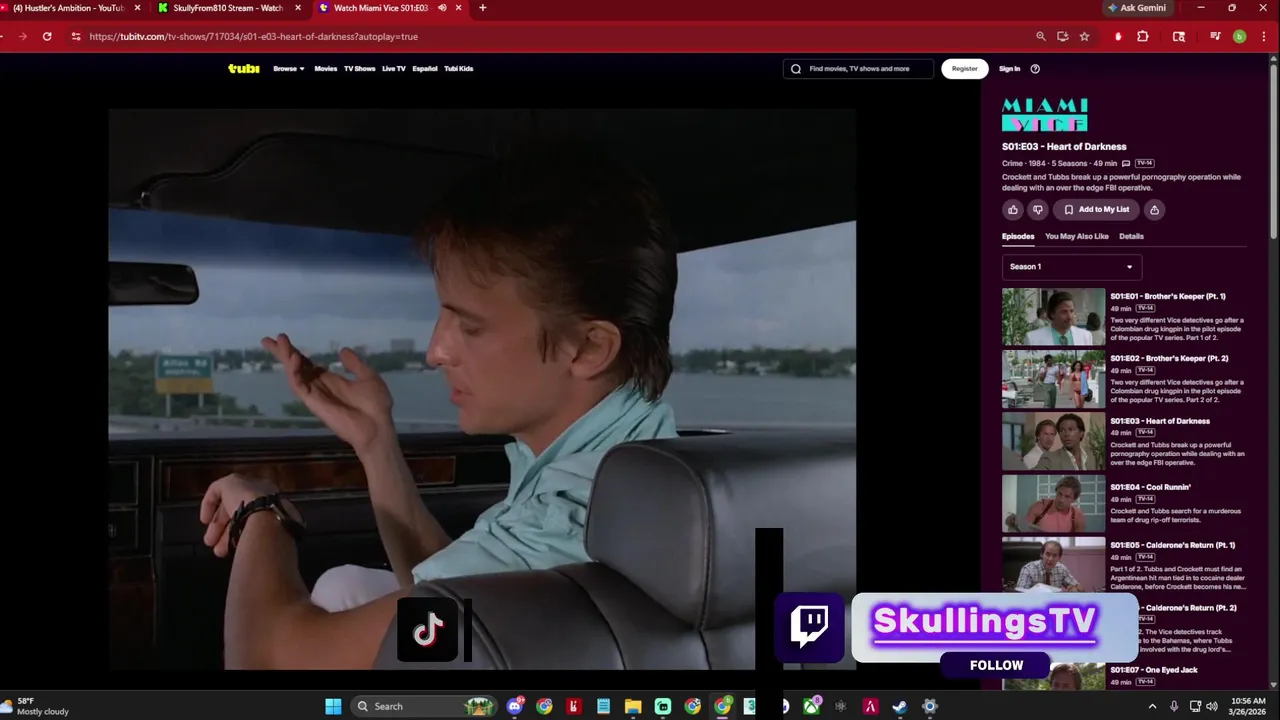Open the Chrome zoom magnifier icon
Screen dimensions: 1280x720
click(x=1041, y=36)
